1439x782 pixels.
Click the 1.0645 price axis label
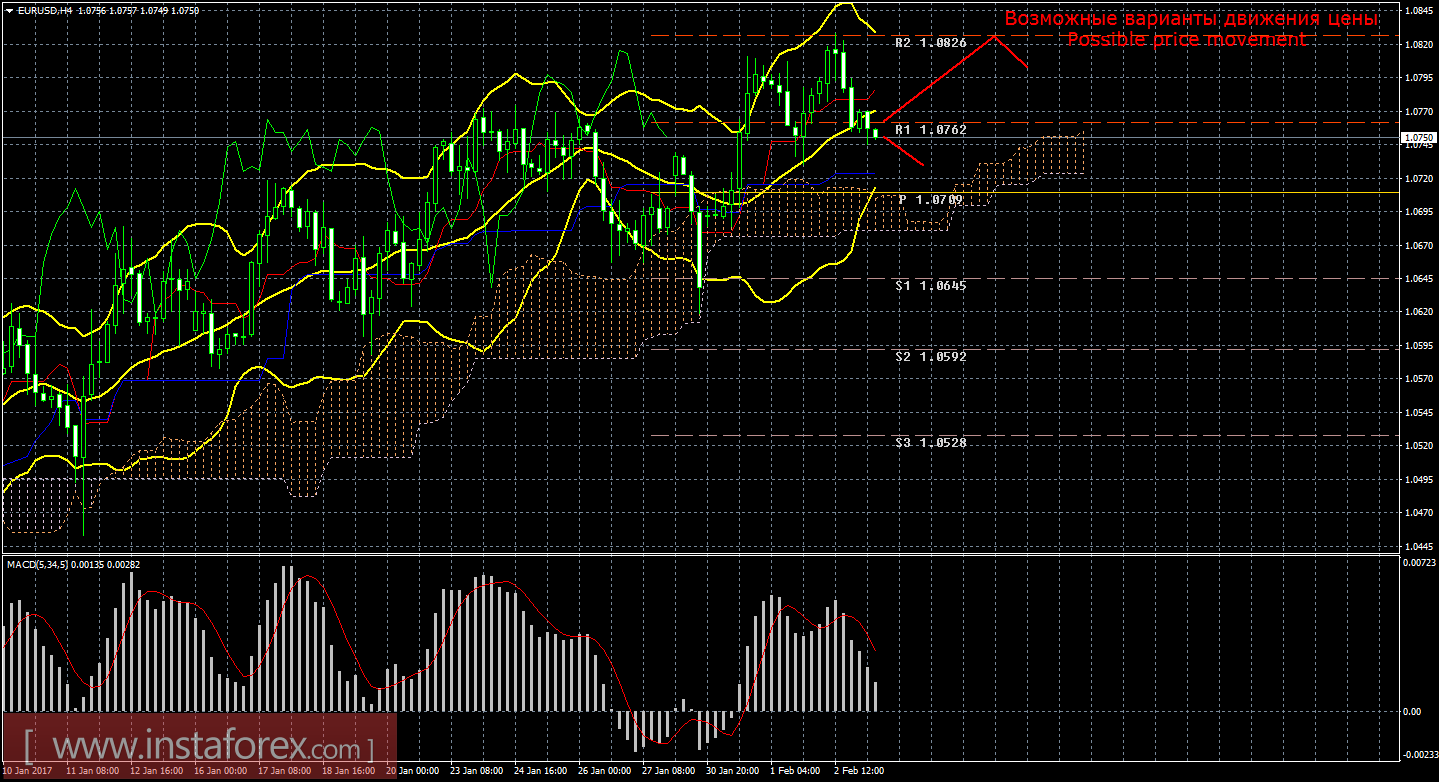click(1418, 279)
